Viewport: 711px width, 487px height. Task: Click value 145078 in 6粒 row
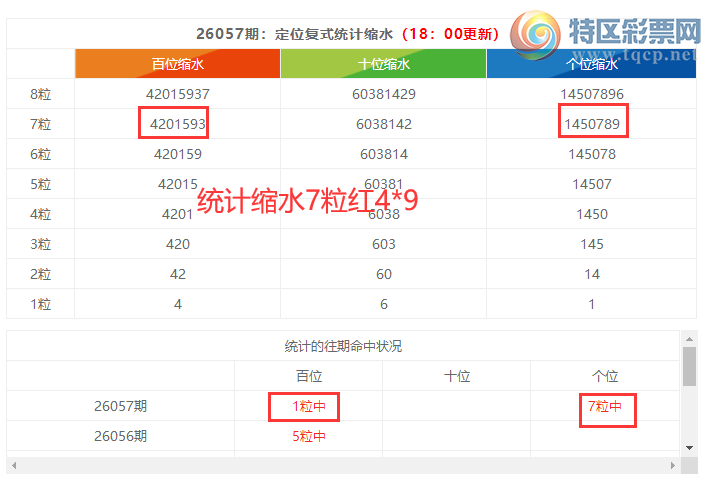tap(592, 154)
